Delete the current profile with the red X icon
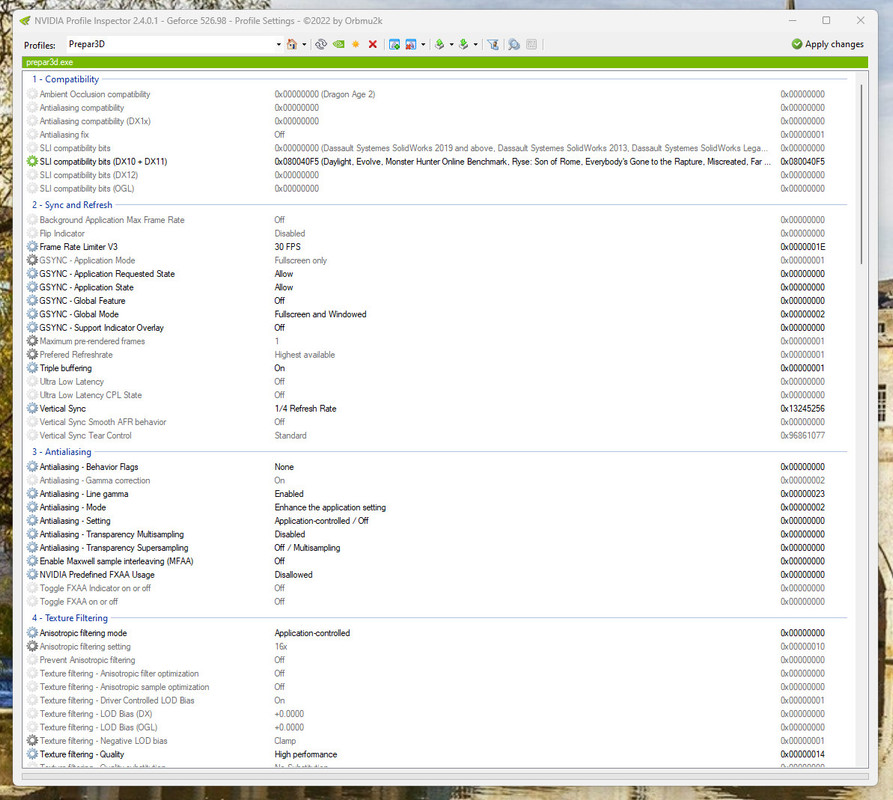 point(373,44)
